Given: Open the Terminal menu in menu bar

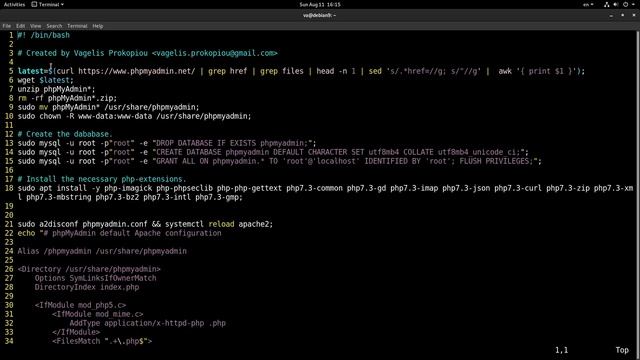Looking at the screenshot, I should [x=77, y=26].
